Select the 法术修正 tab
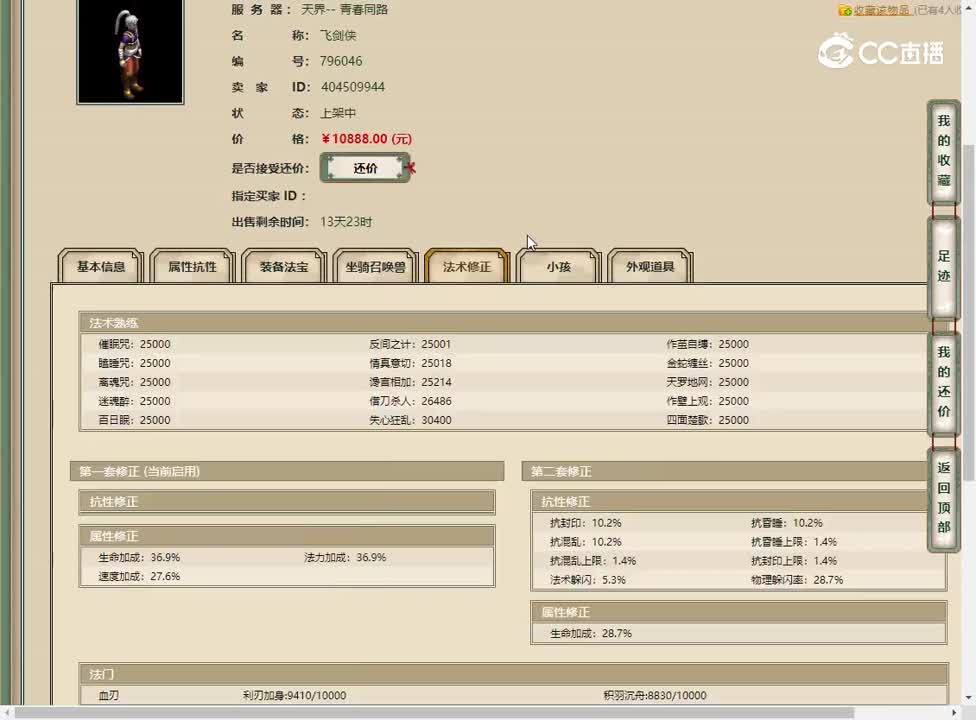Screen dimensions: 976x720 click(x=467, y=266)
